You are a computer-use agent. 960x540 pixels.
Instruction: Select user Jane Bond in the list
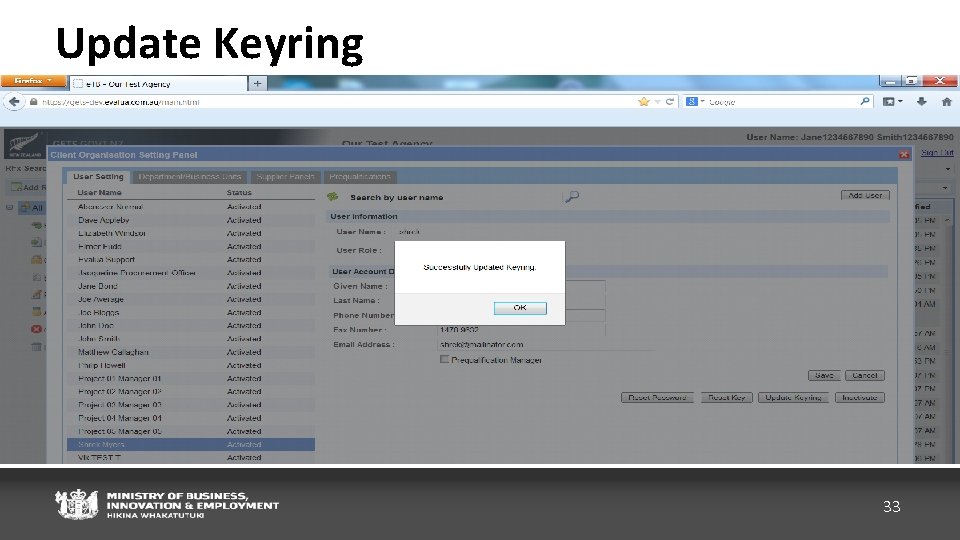pos(190,286)
